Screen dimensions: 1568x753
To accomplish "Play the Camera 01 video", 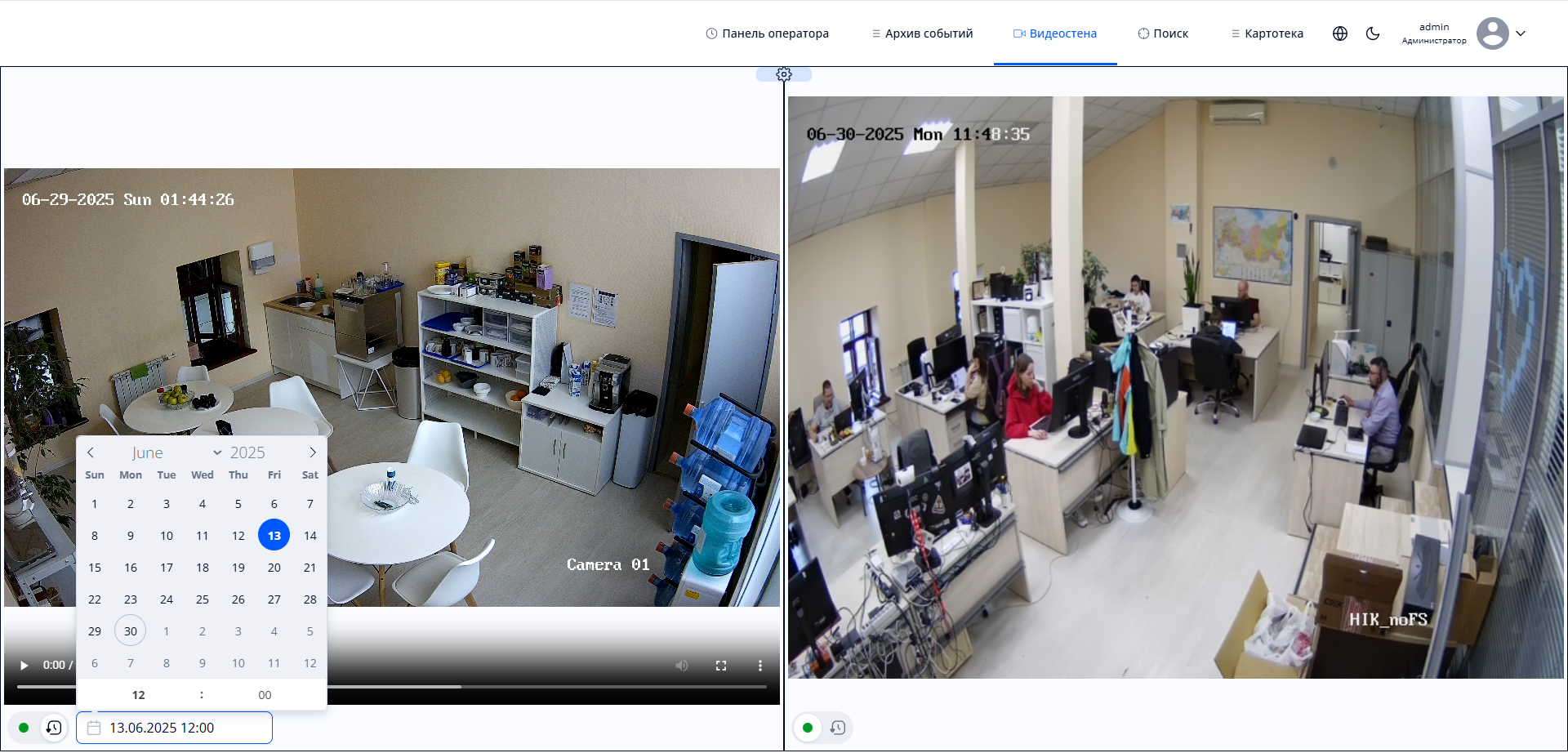I will coord(24,666).
